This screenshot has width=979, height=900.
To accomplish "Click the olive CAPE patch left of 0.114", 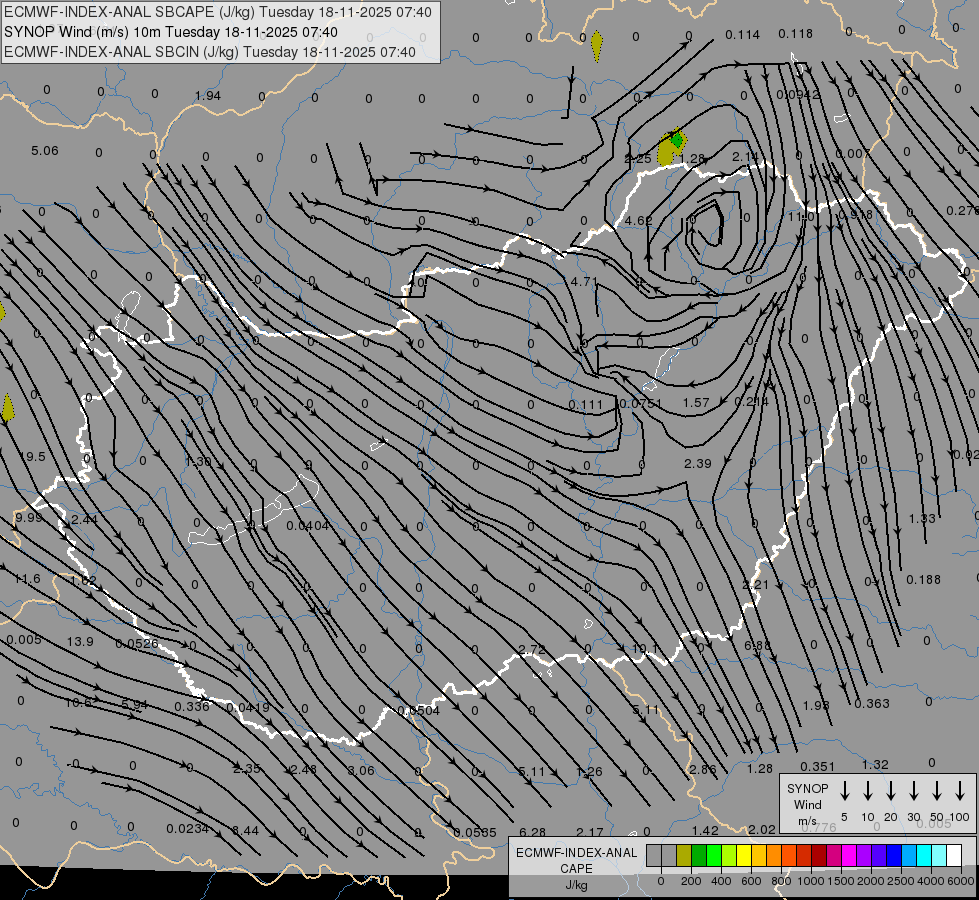I will tap(596, 46).
